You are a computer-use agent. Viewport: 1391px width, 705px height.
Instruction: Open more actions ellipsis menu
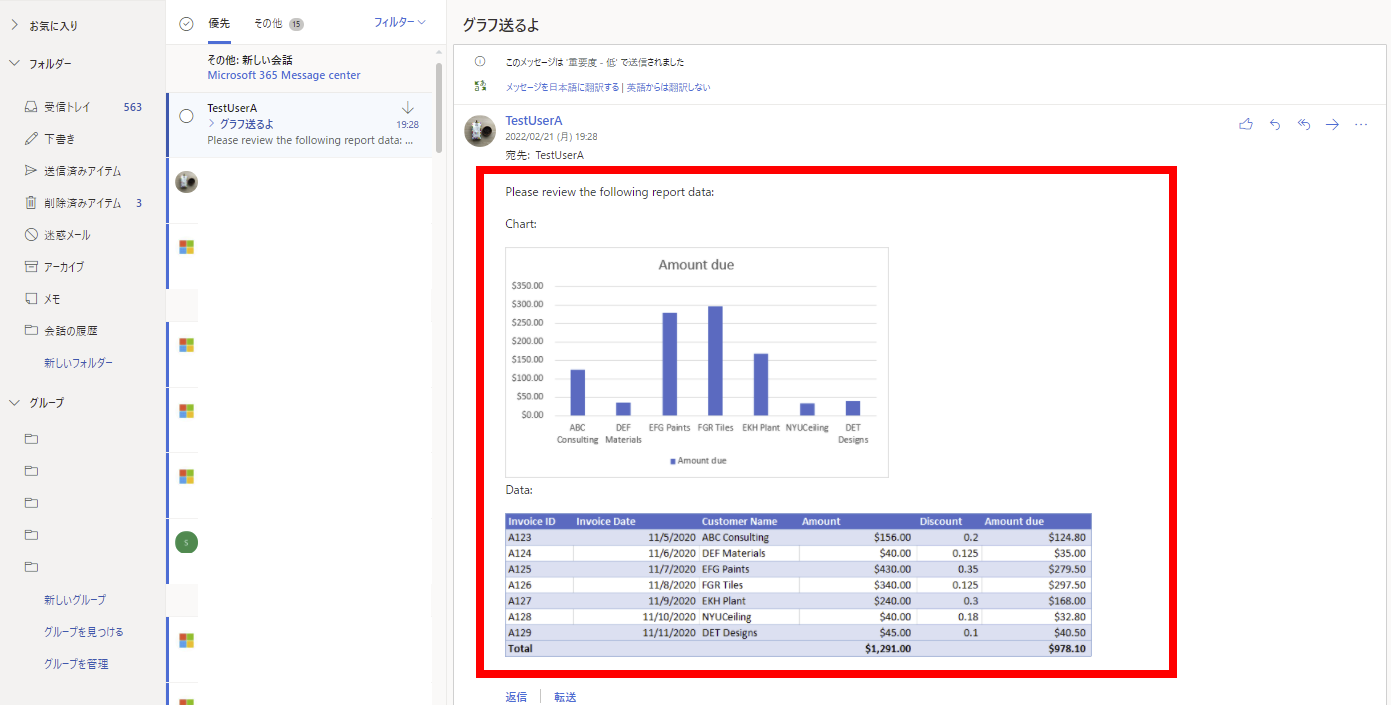[1361, 124]
